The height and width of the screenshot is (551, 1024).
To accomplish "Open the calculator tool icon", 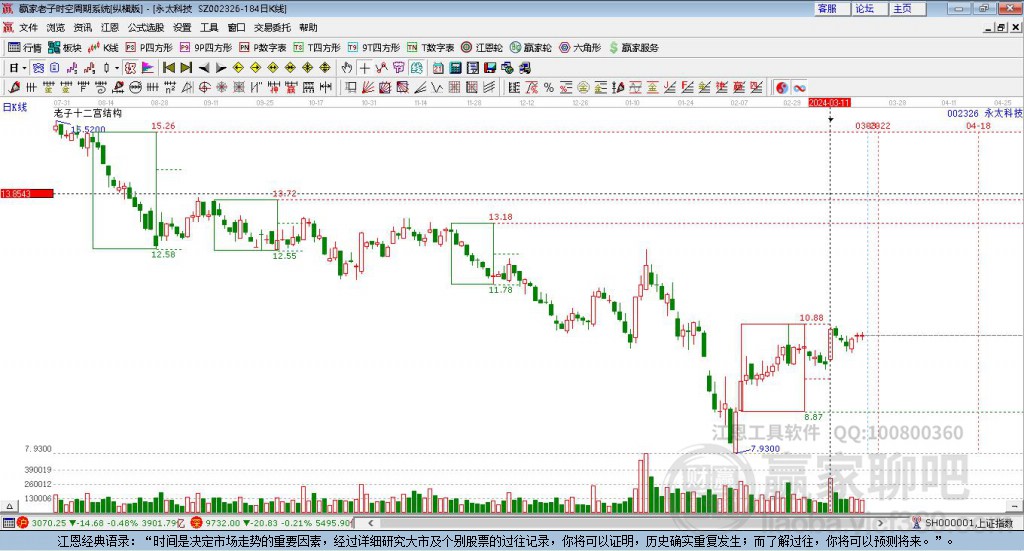I will pos(455,68).
